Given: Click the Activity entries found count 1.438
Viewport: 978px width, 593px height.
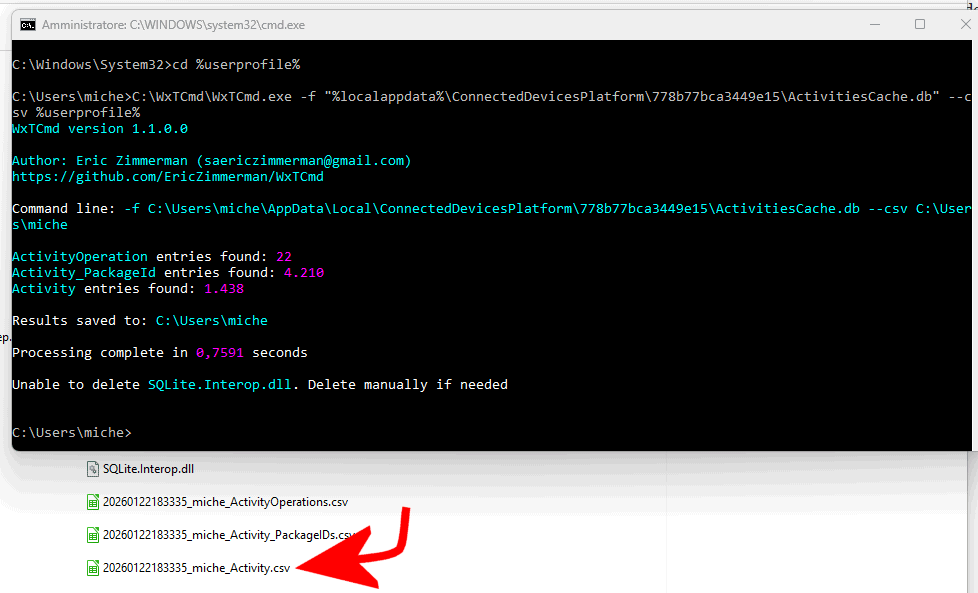Looking at the screenshot, I should 224,289.
